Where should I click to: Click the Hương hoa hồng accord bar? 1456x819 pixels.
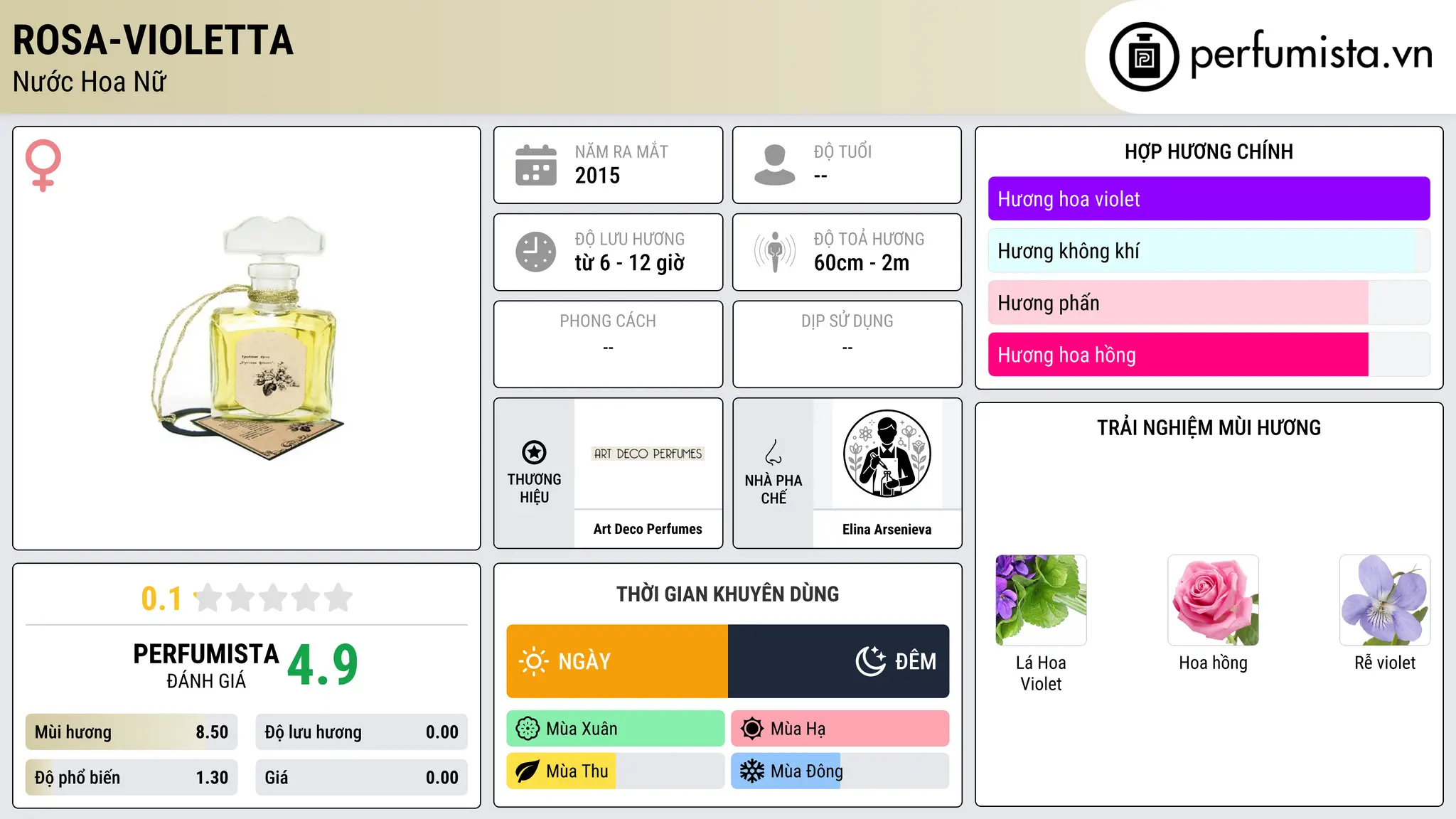1209,355
